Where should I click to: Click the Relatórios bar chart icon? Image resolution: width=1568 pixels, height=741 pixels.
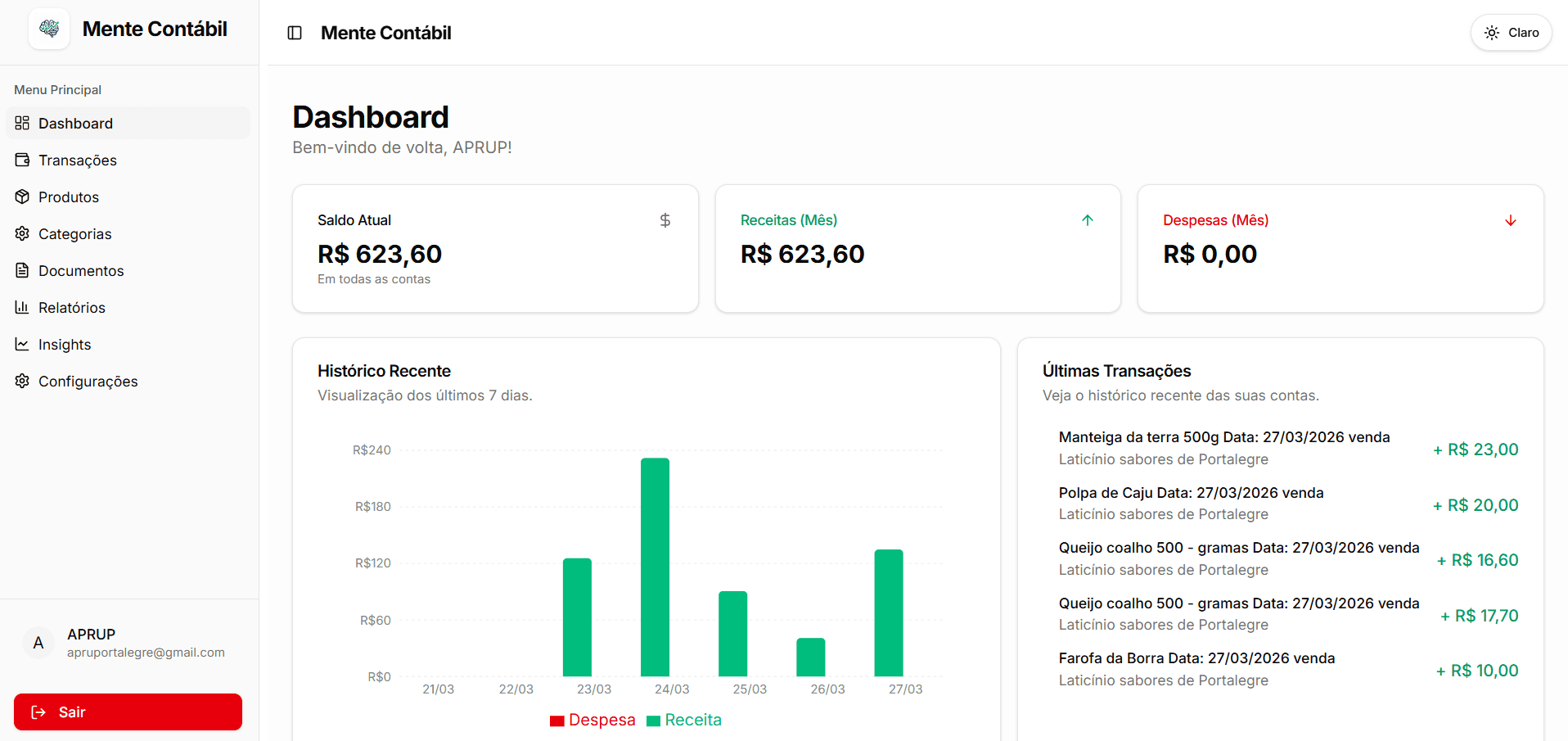22,308
